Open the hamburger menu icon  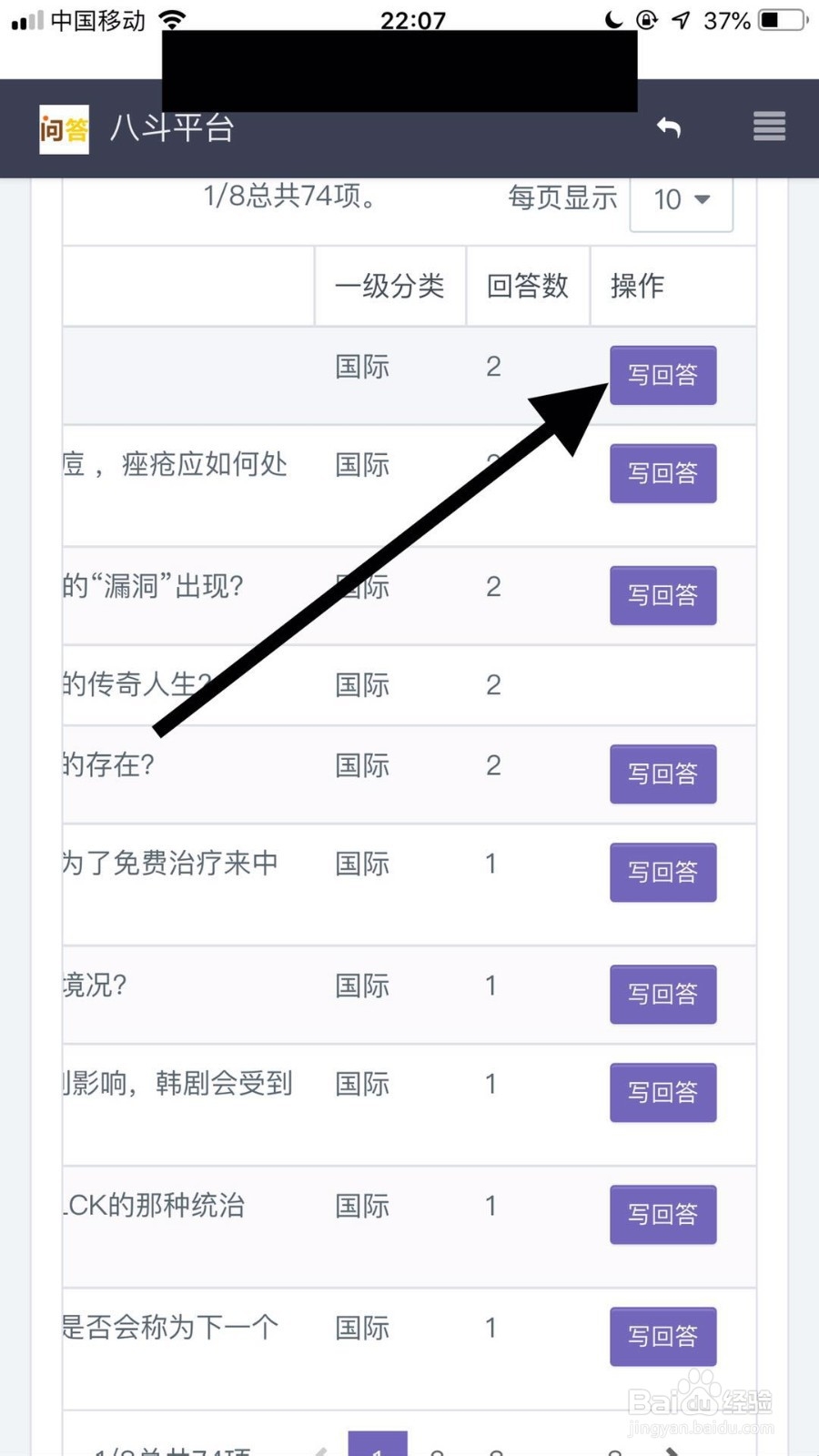click(769, 126)
